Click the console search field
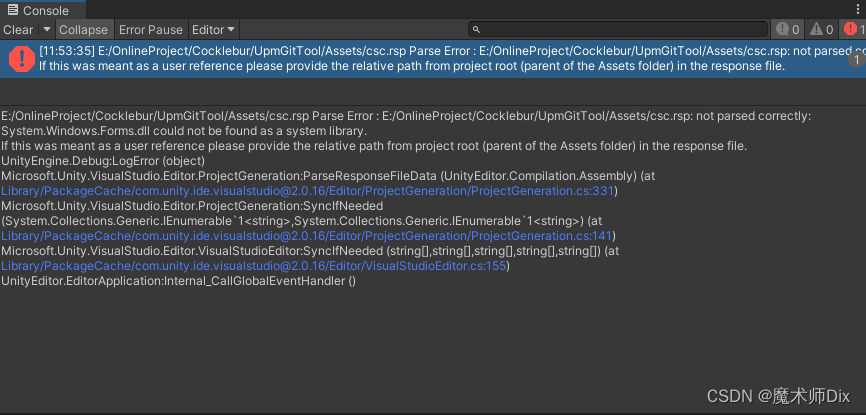 [617, 29]
